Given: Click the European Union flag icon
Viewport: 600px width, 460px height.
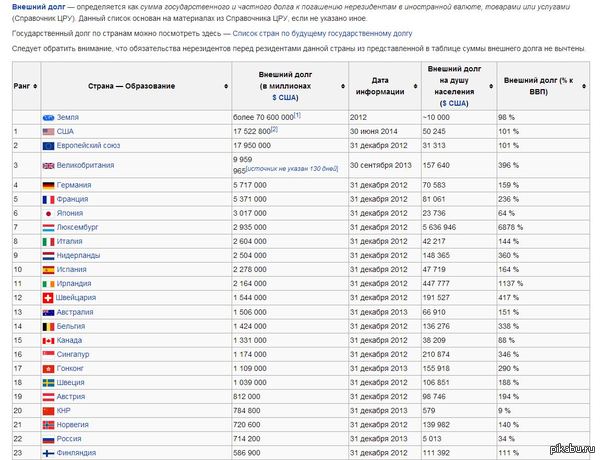Looking at the screenshot, I should tap(49, 145).
